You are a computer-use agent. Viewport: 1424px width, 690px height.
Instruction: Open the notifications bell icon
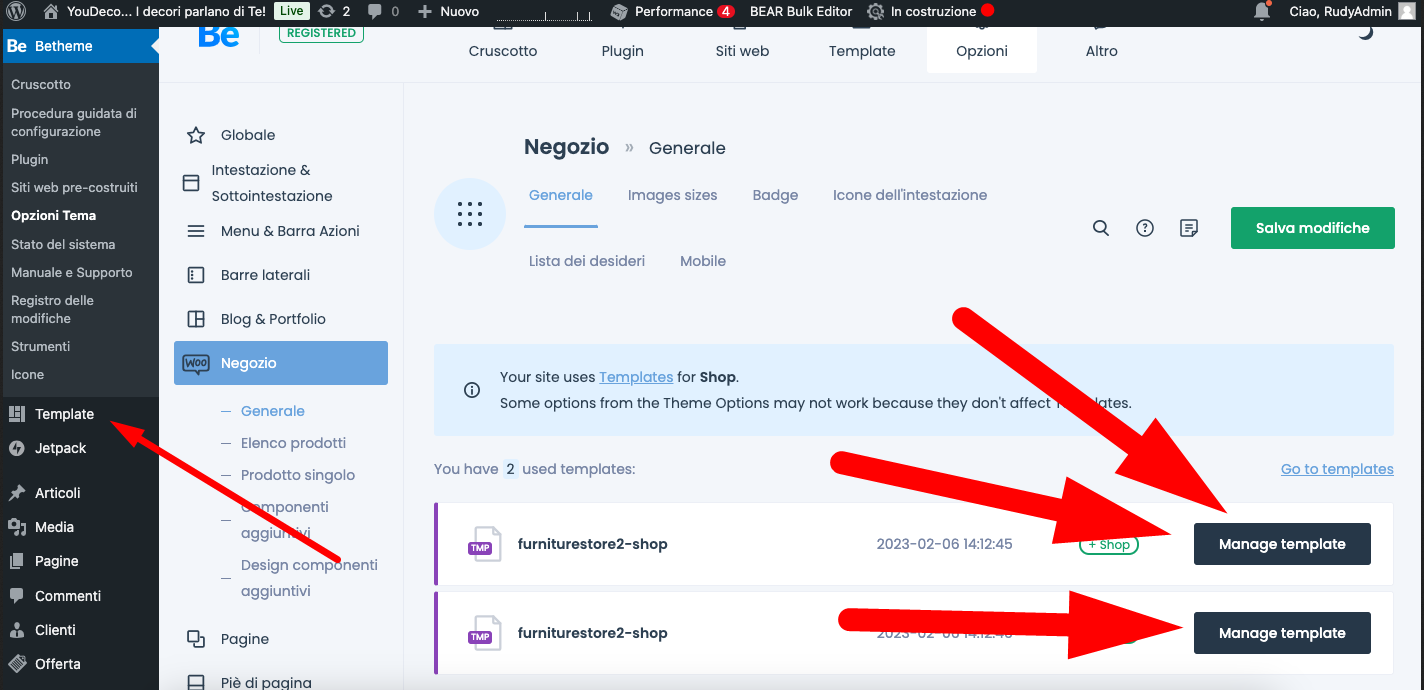(x=1262, y=12)
